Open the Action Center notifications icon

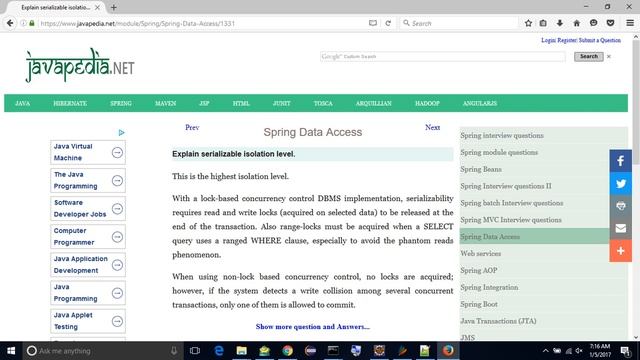pos(625,351)
